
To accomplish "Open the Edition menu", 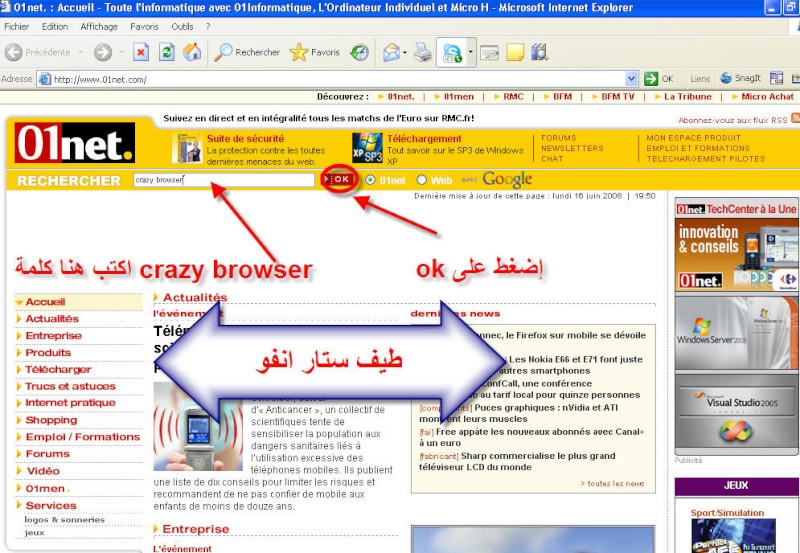I will click(x=55, y=27).
